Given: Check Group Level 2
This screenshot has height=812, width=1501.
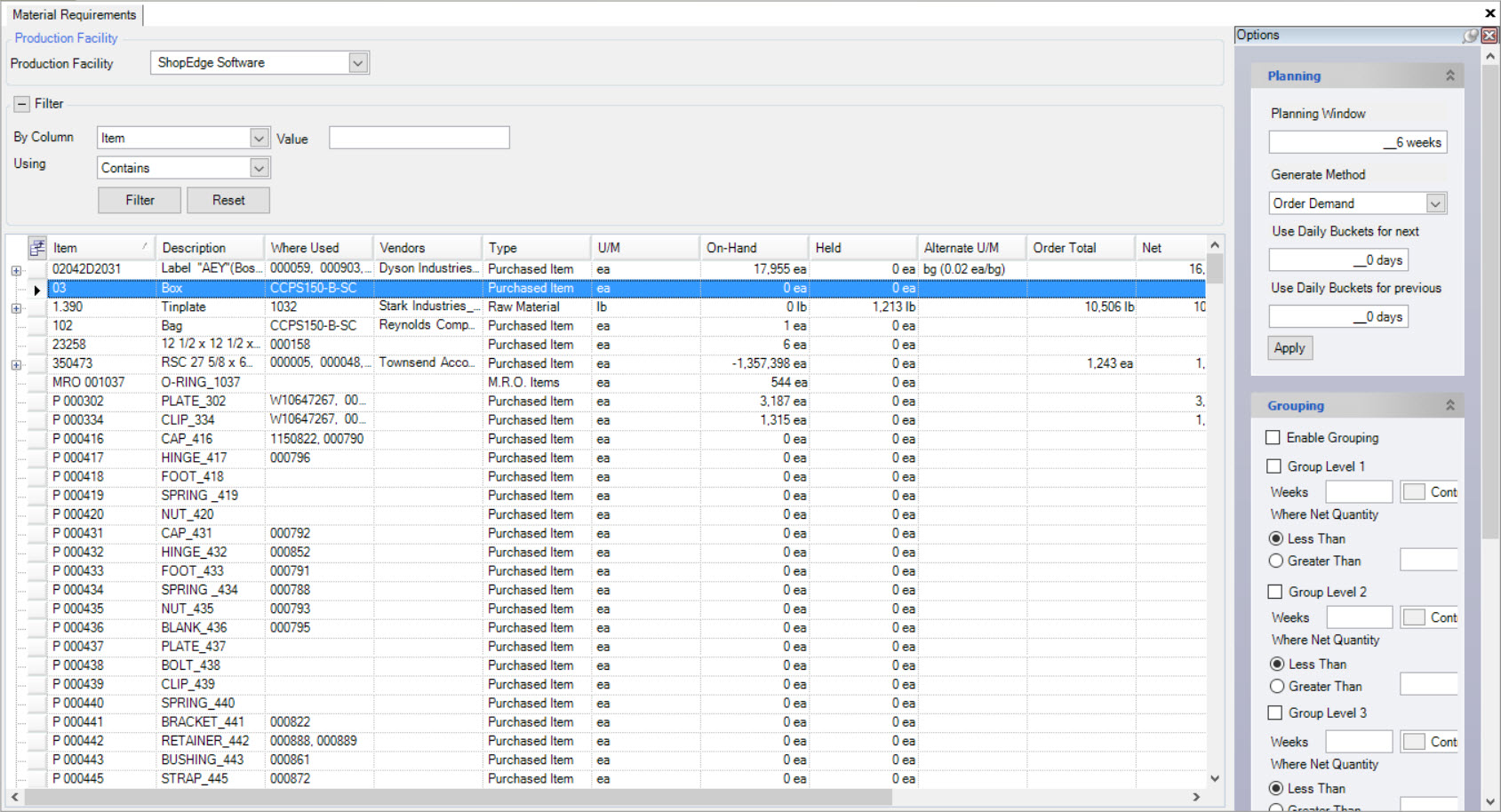Looking at the screenshot, I should (x=1274, y=592).
